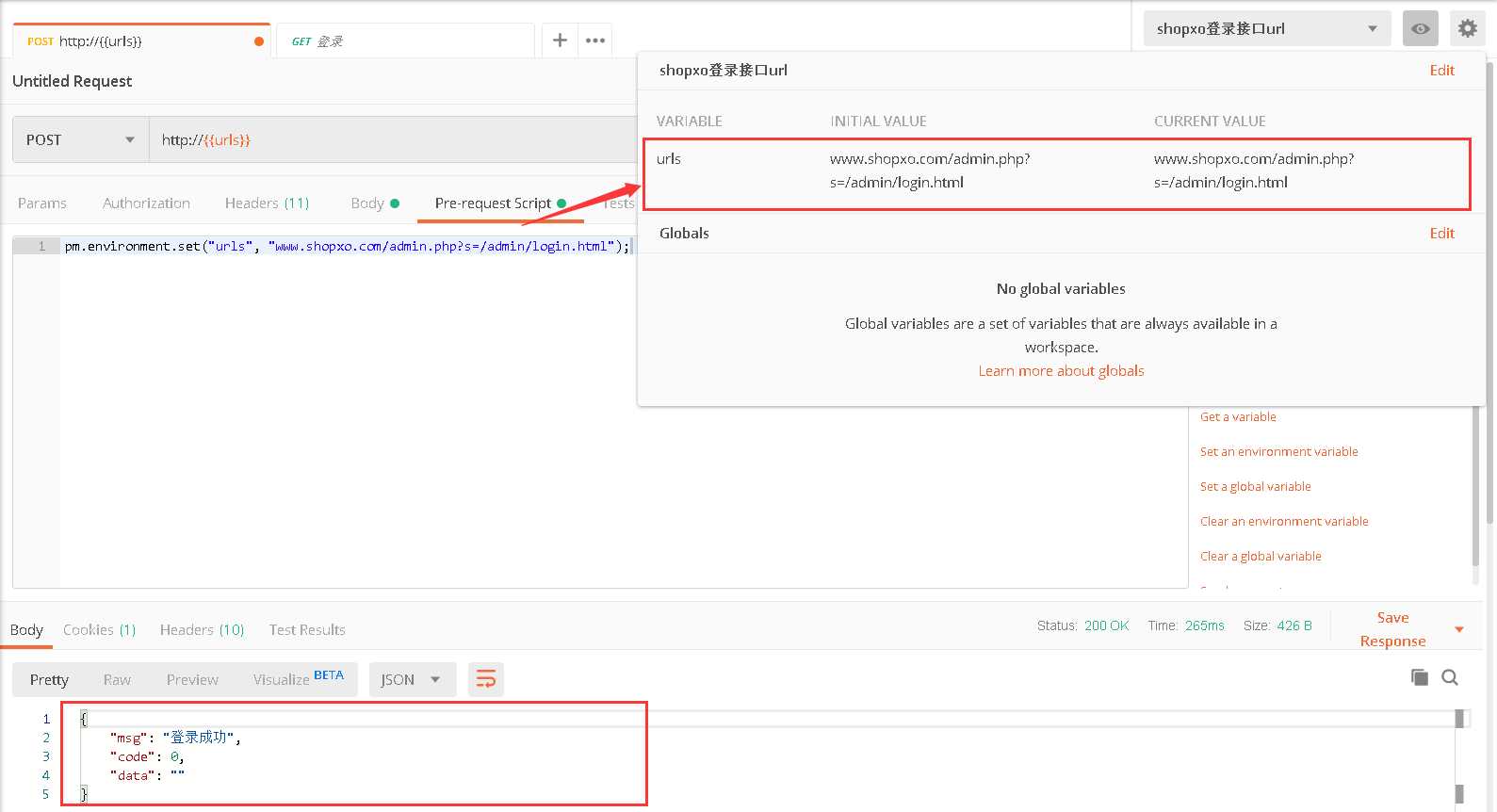Click into the pre-request script editor line 1

(x=348, y=246)
